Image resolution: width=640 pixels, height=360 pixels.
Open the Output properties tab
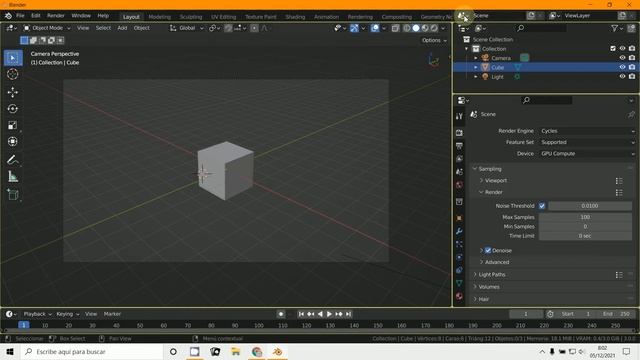[x=459, y=146]
